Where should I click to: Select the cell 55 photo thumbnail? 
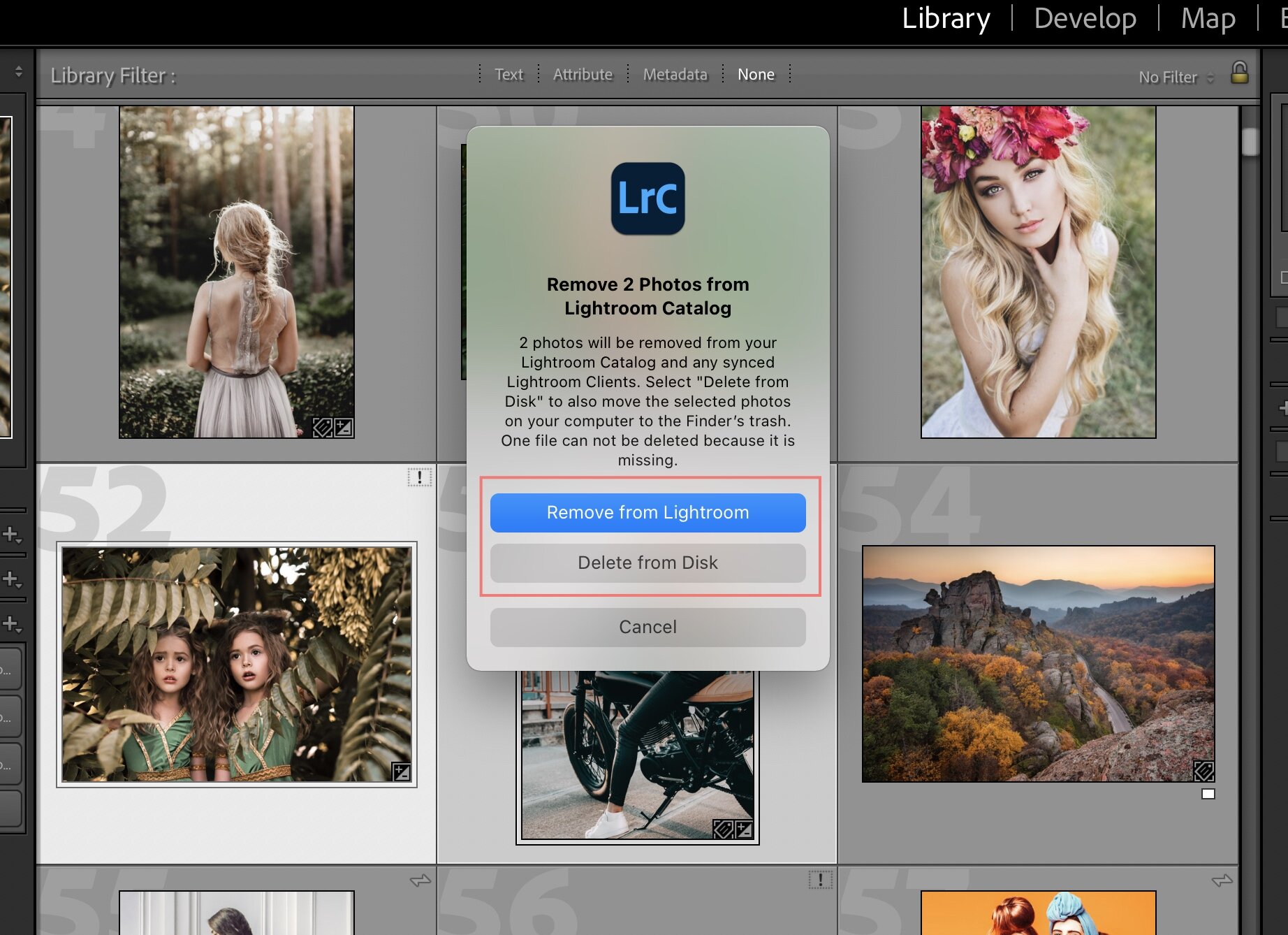tap(237, 913)
